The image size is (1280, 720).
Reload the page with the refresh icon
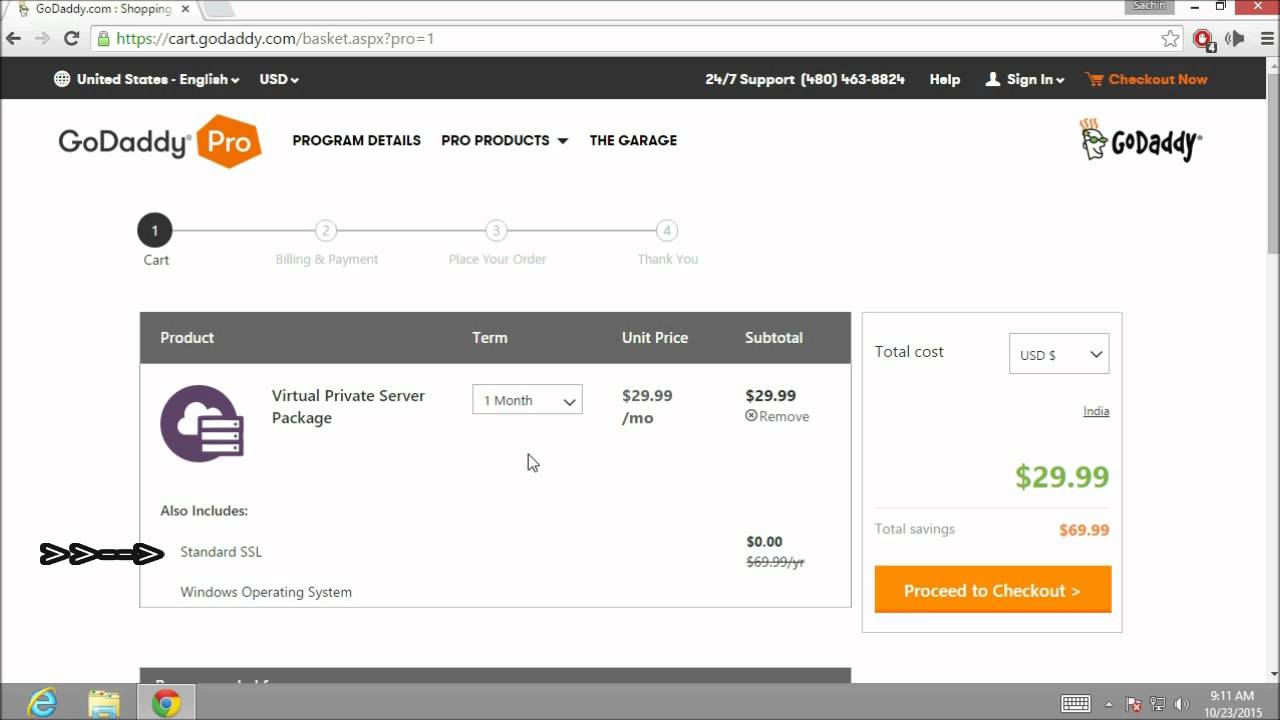click(x=71, y=39)
